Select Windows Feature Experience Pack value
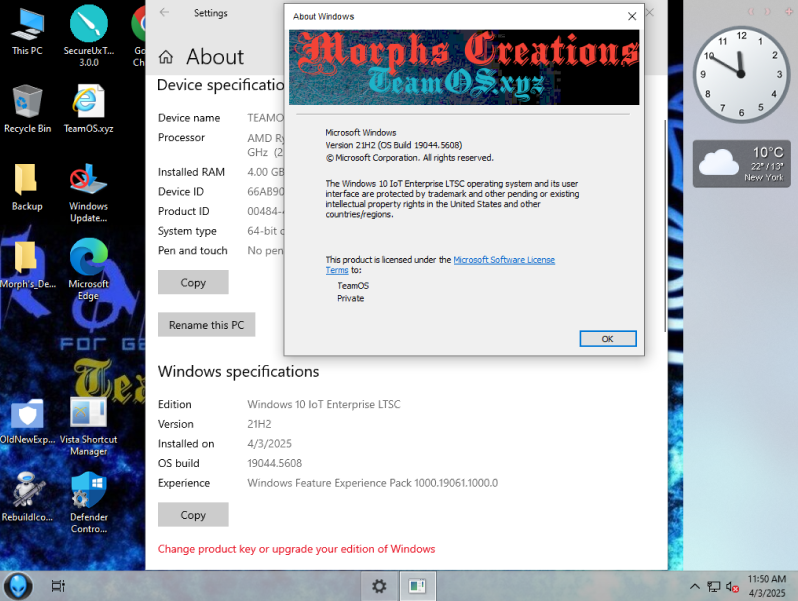Image resolution: width=798 pixels, height=601 pixels. point(373,483)
